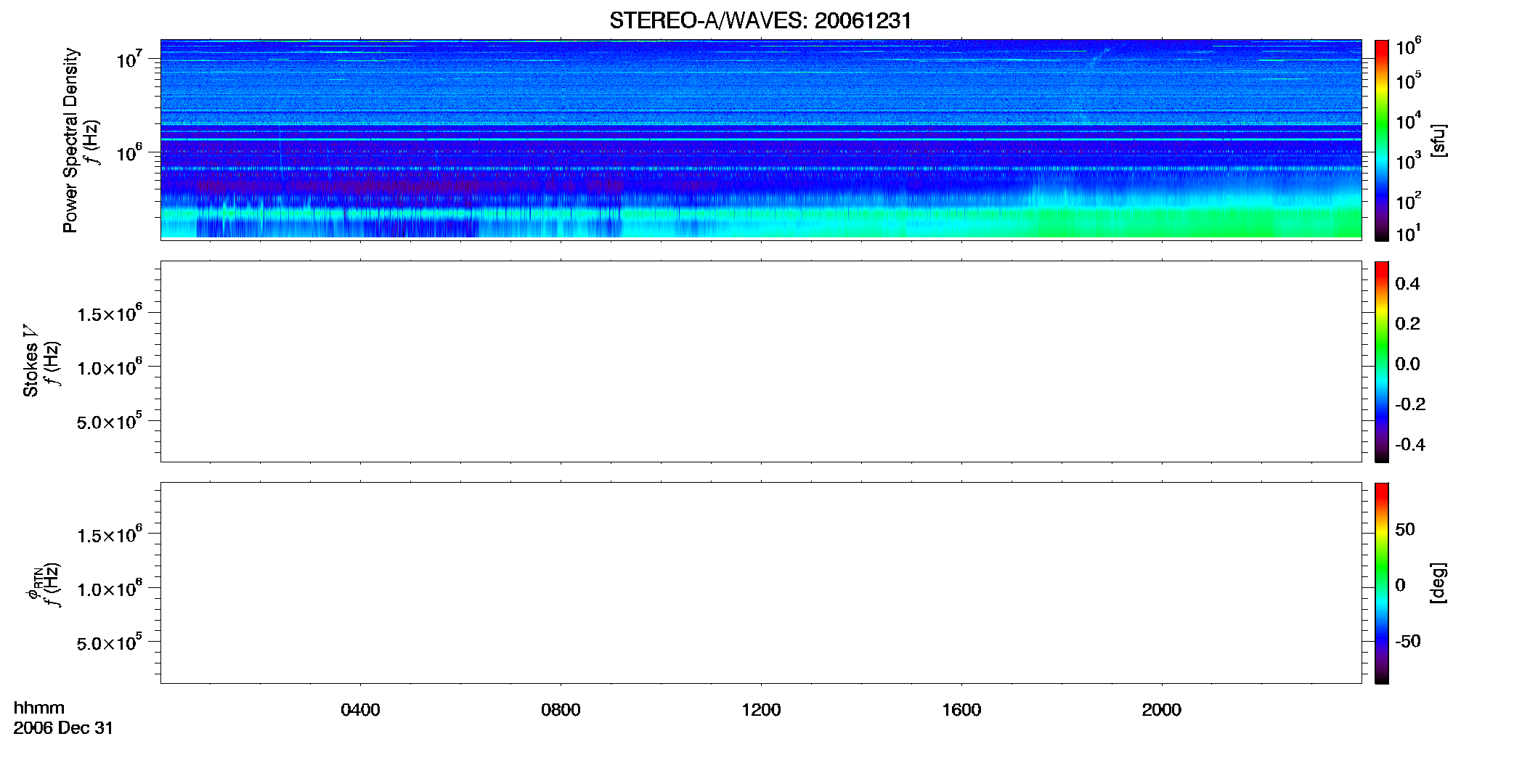
Task: Click the [deg] unit label
Action: click(1438, 583)
